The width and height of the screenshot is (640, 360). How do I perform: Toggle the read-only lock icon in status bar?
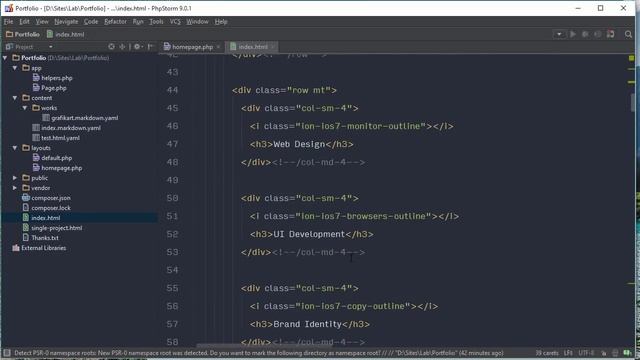coord(604,353)
